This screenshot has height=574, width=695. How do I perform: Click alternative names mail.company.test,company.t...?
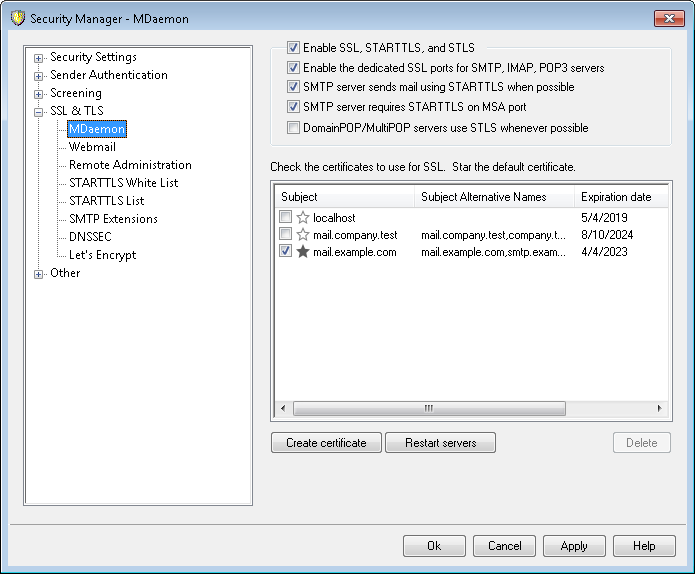[x=493, y=234]
